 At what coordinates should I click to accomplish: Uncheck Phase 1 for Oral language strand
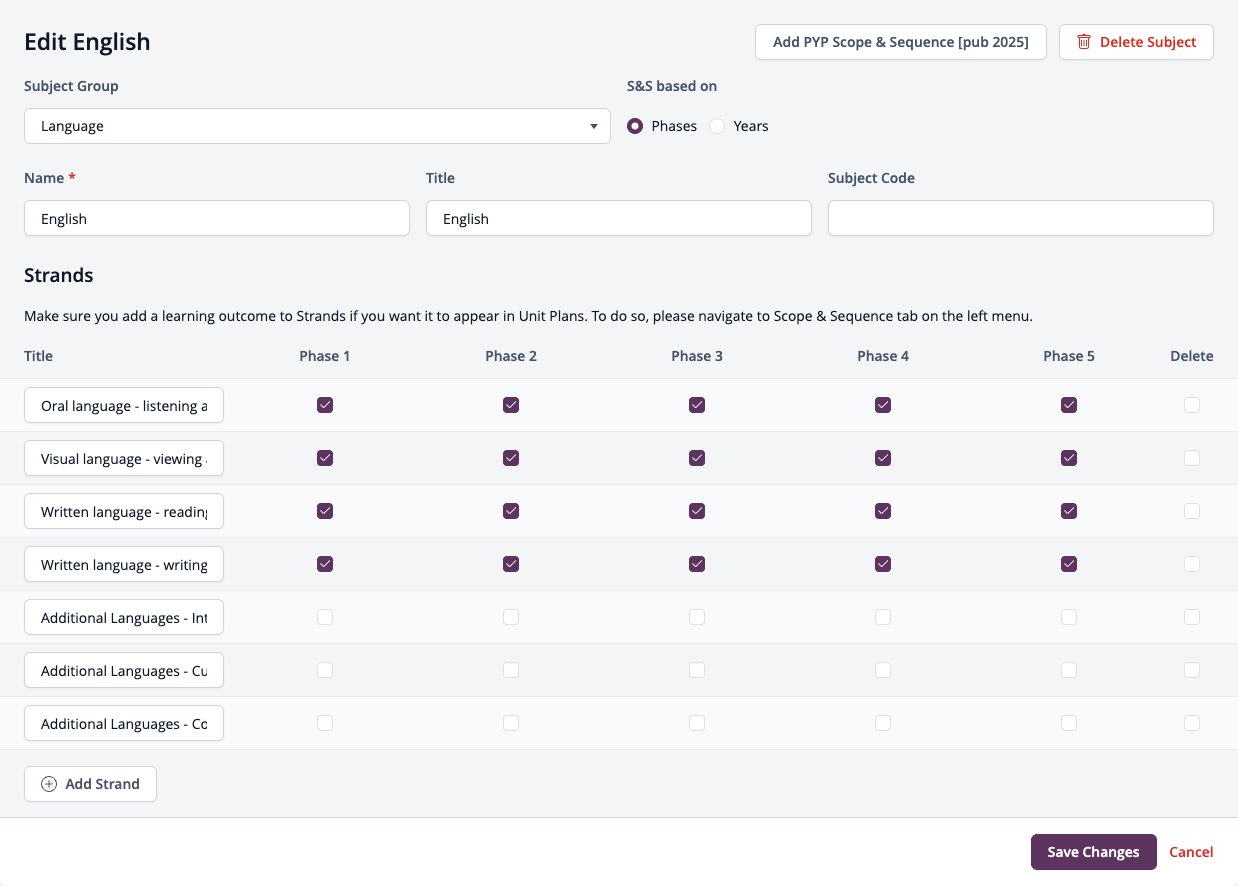point(325,405)
